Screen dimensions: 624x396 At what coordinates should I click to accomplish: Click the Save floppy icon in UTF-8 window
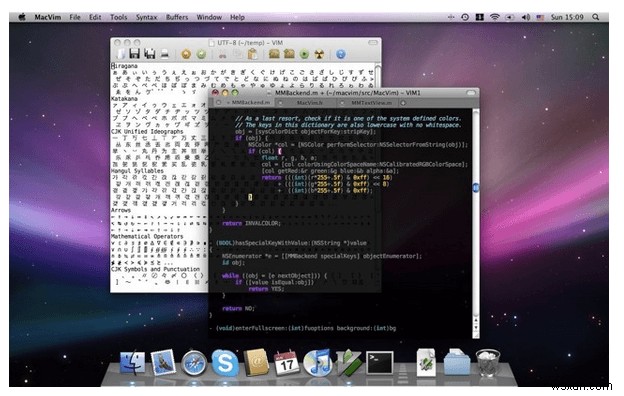(135, 54)
